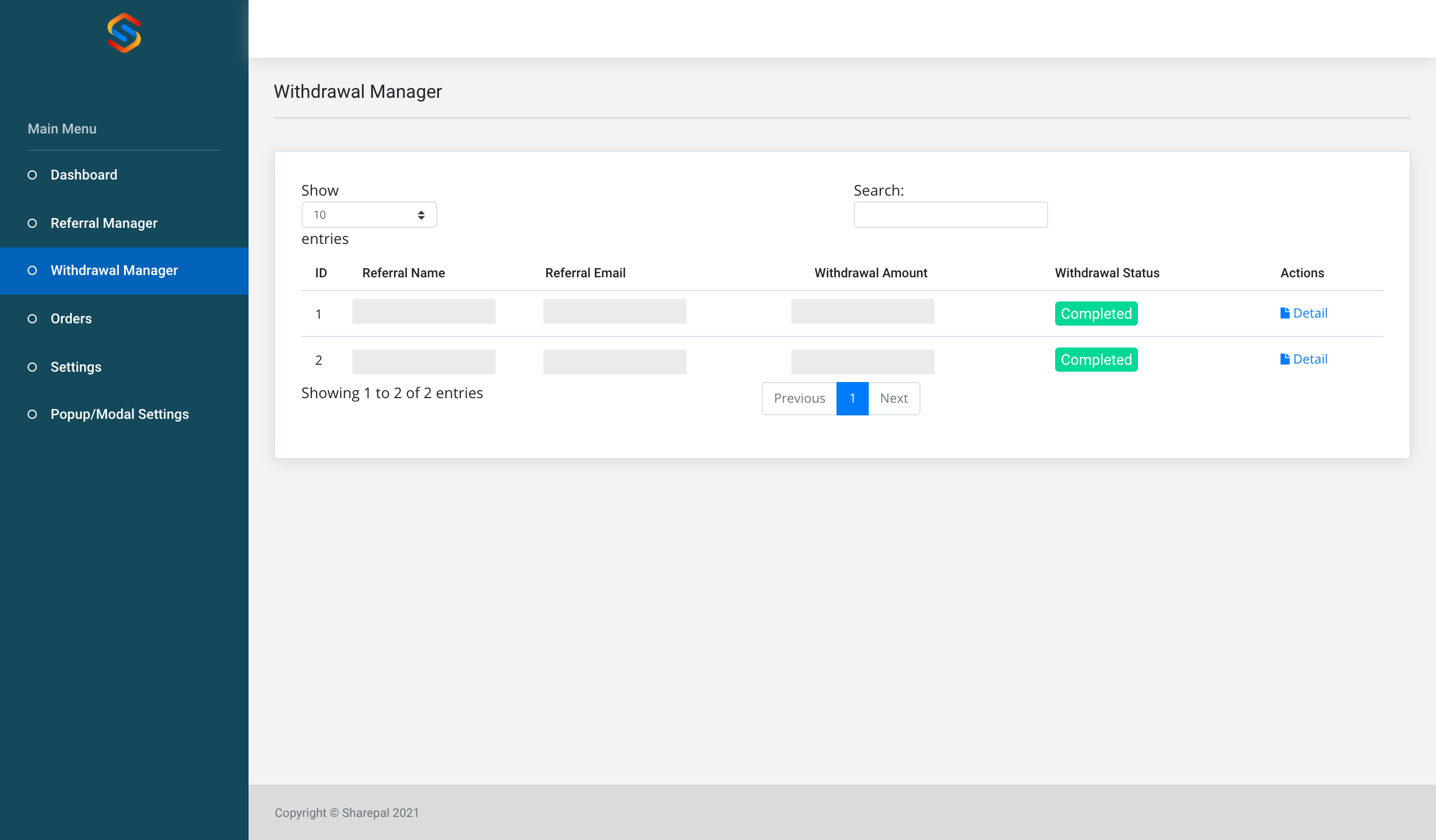Click the Completed badge in row 1
The height and width of the screenshot is (840, 1436).
coord(1096,314)
